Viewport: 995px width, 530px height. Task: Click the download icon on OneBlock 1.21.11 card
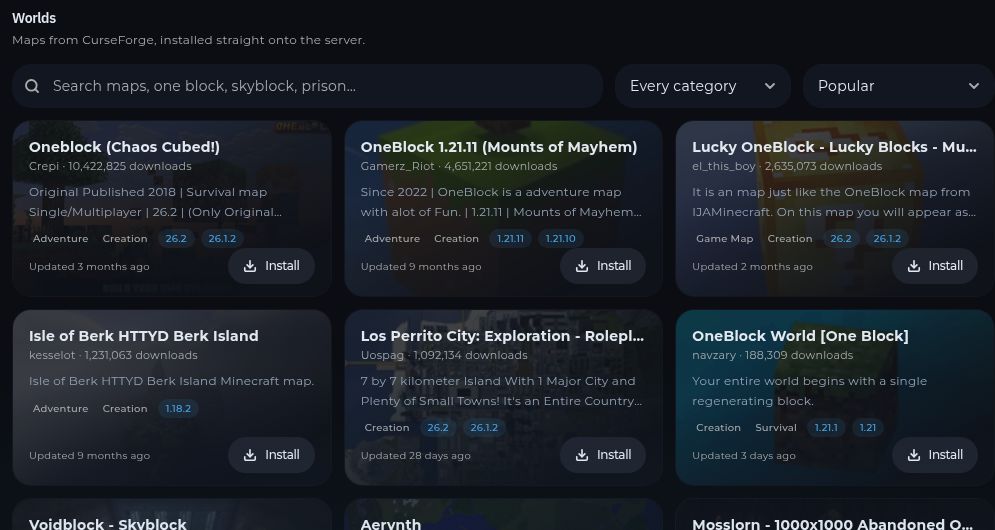582,266
